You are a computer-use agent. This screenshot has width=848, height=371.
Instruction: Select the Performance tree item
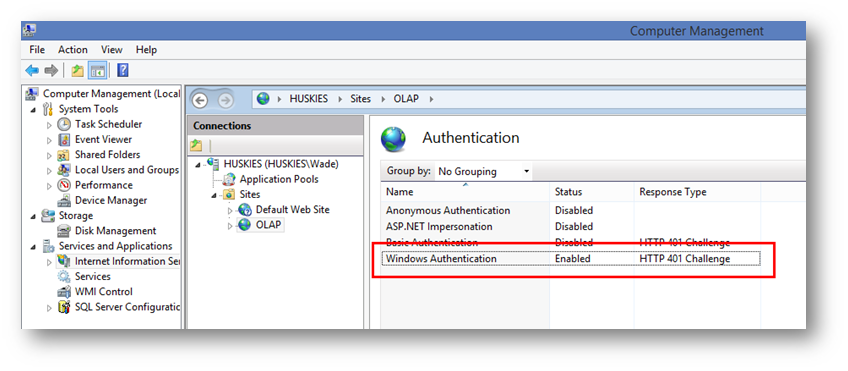[104, 185]
